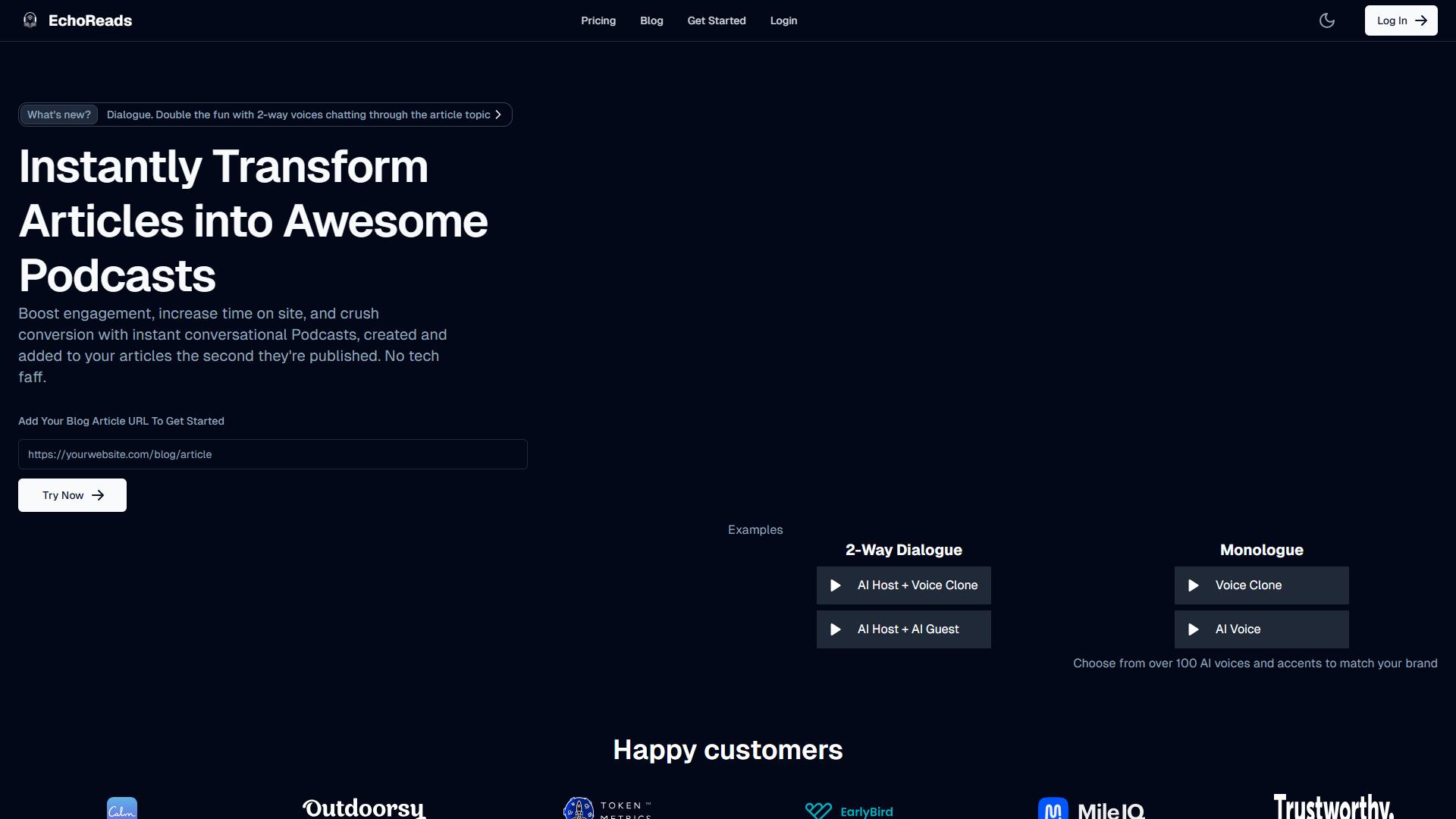This screenshot has width=1456, height=819.
Task: Click the MileIQ logo icon
Action: click(x=1053, y=808)
